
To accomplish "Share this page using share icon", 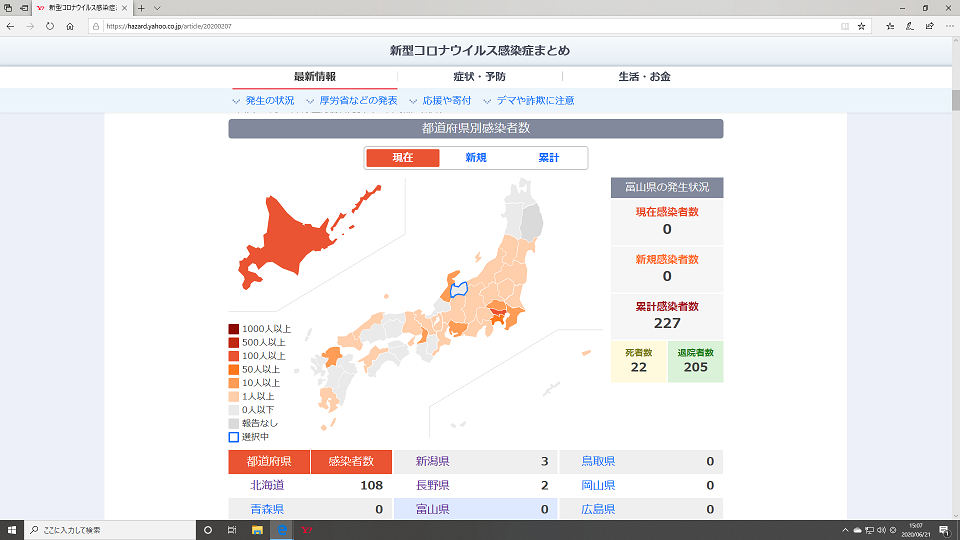I will [x=929, y=26].
